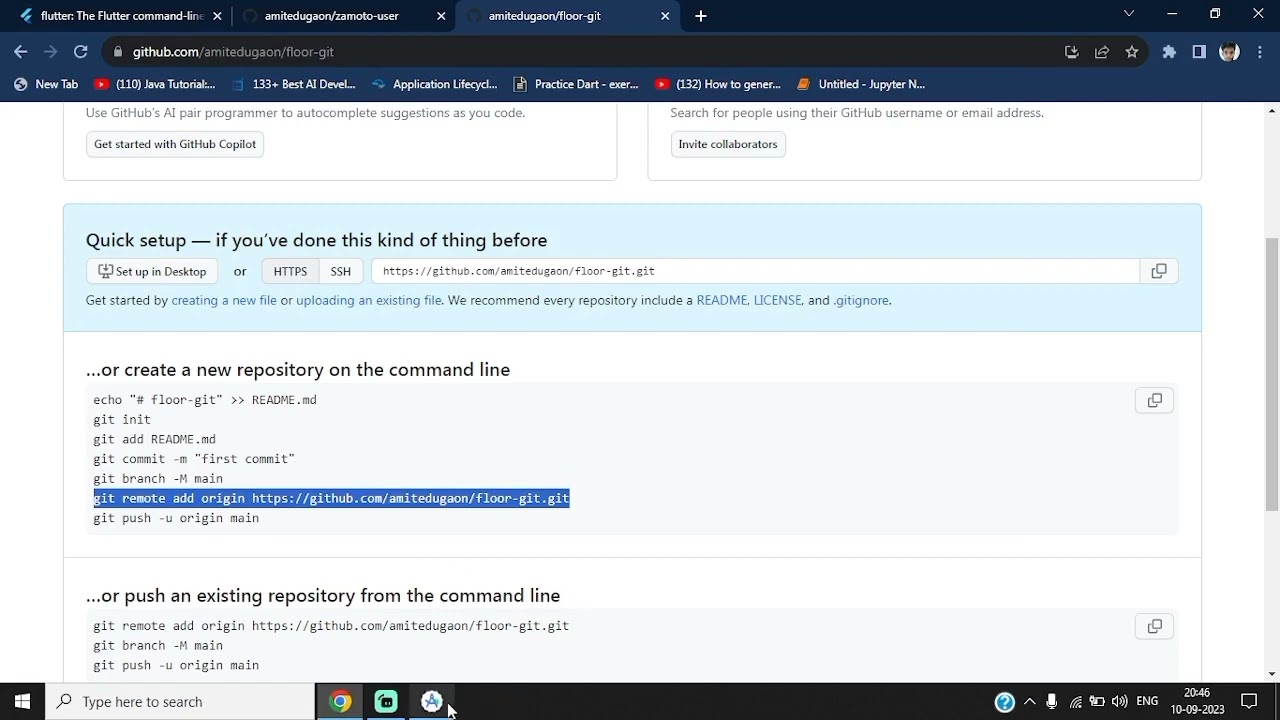Click the site info lock icon
Image resolution: width=1280 pixels, height=720 pixels.
pos(118,52)
